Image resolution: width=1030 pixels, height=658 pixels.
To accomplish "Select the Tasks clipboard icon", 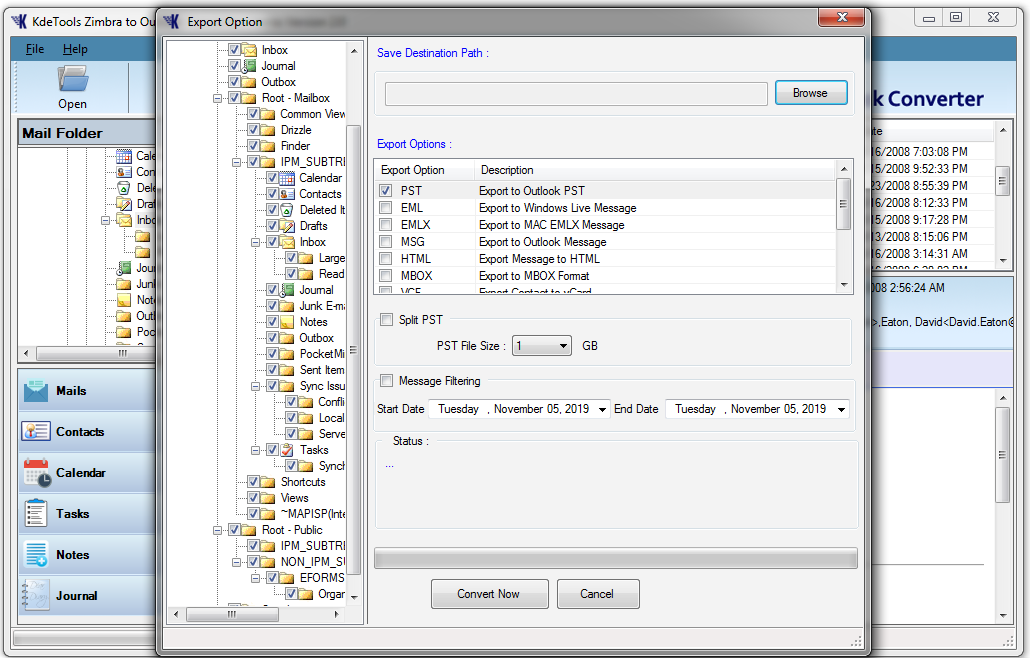I will [36, 514].
